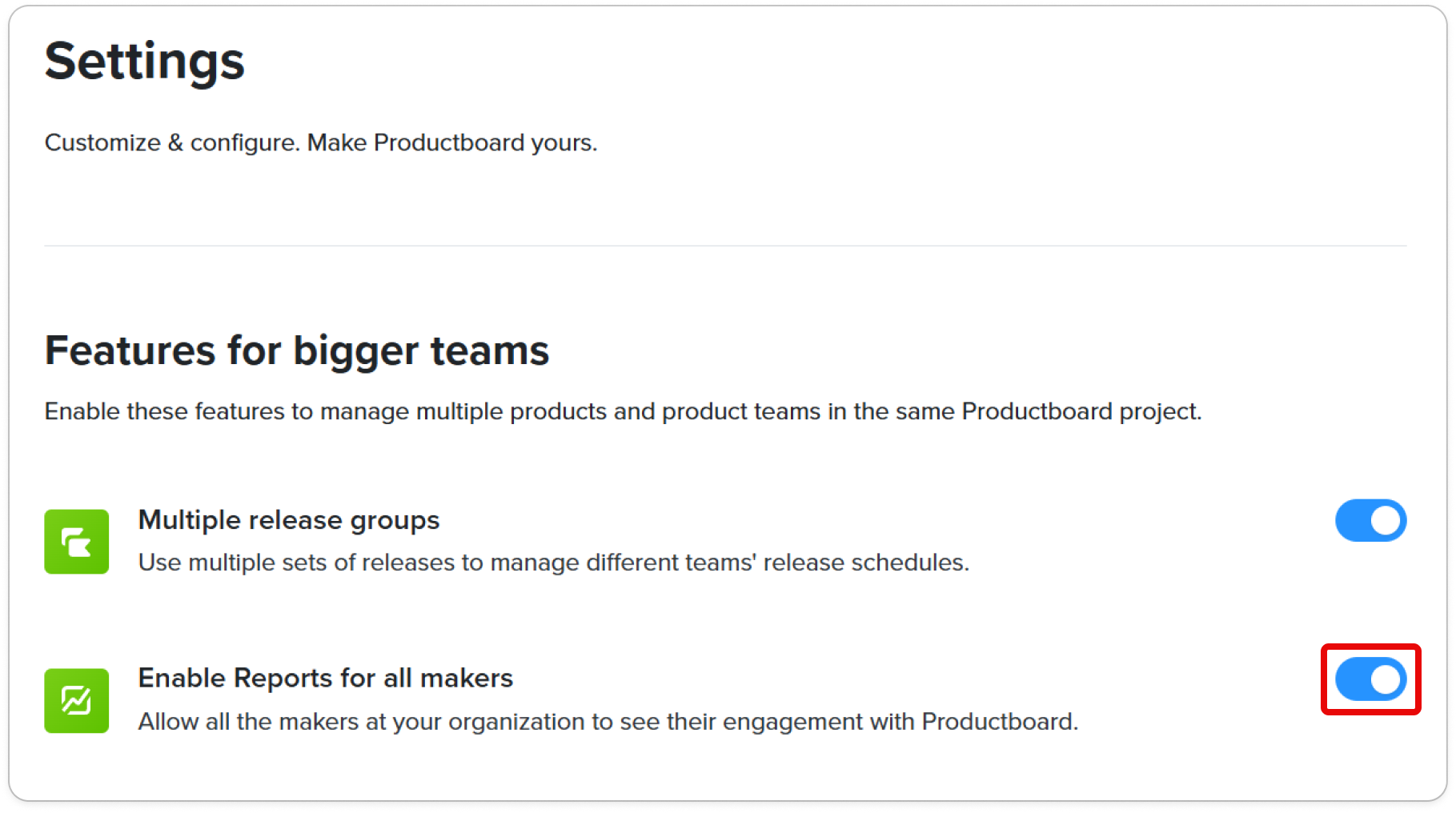Click the 'Enable these features' description sentence
Image resolution: width=1456 pixels, height=813 pixels.
(x=623, y=411)
